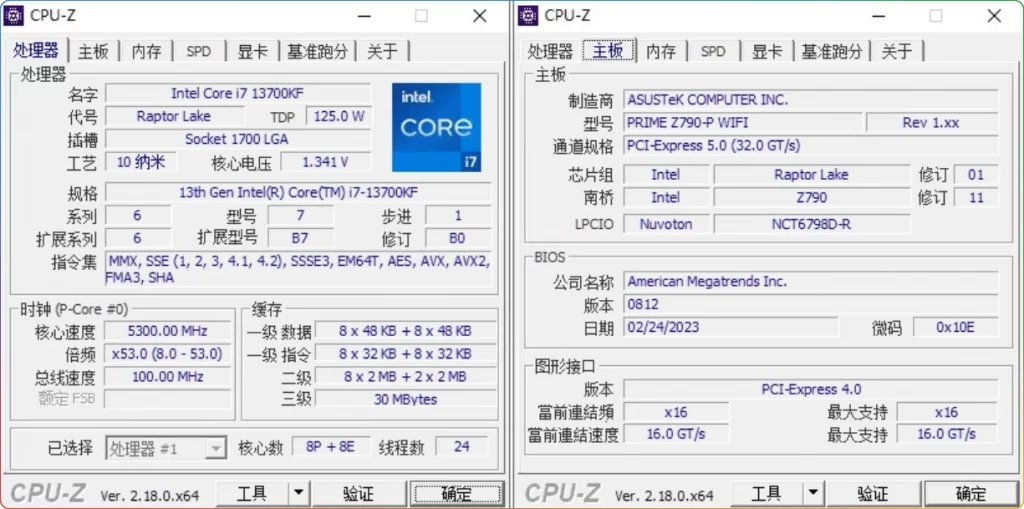Click the LPCIO chip NCT6798D-R

[812, 223]
